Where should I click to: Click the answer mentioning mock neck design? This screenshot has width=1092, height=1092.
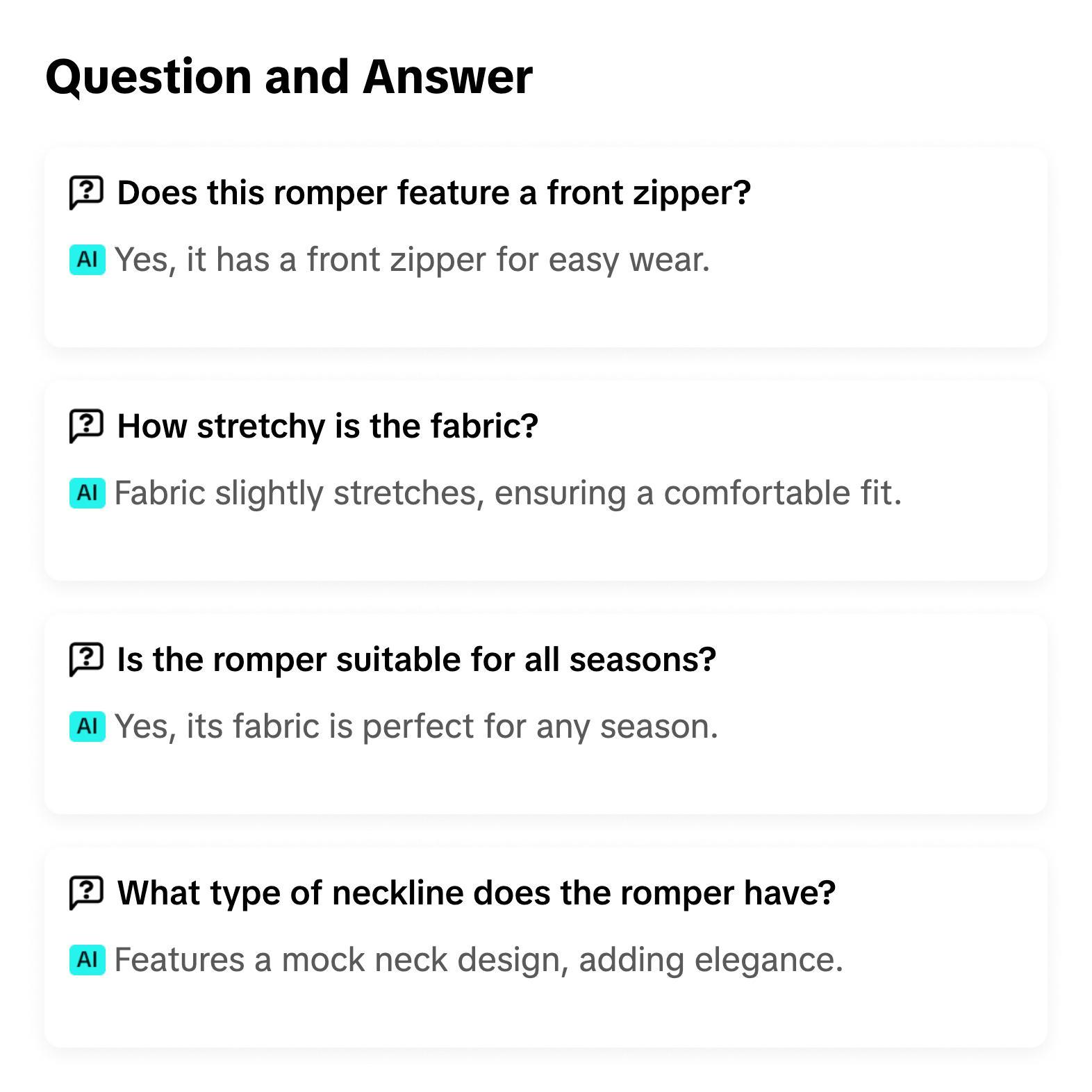click(479, 960)
